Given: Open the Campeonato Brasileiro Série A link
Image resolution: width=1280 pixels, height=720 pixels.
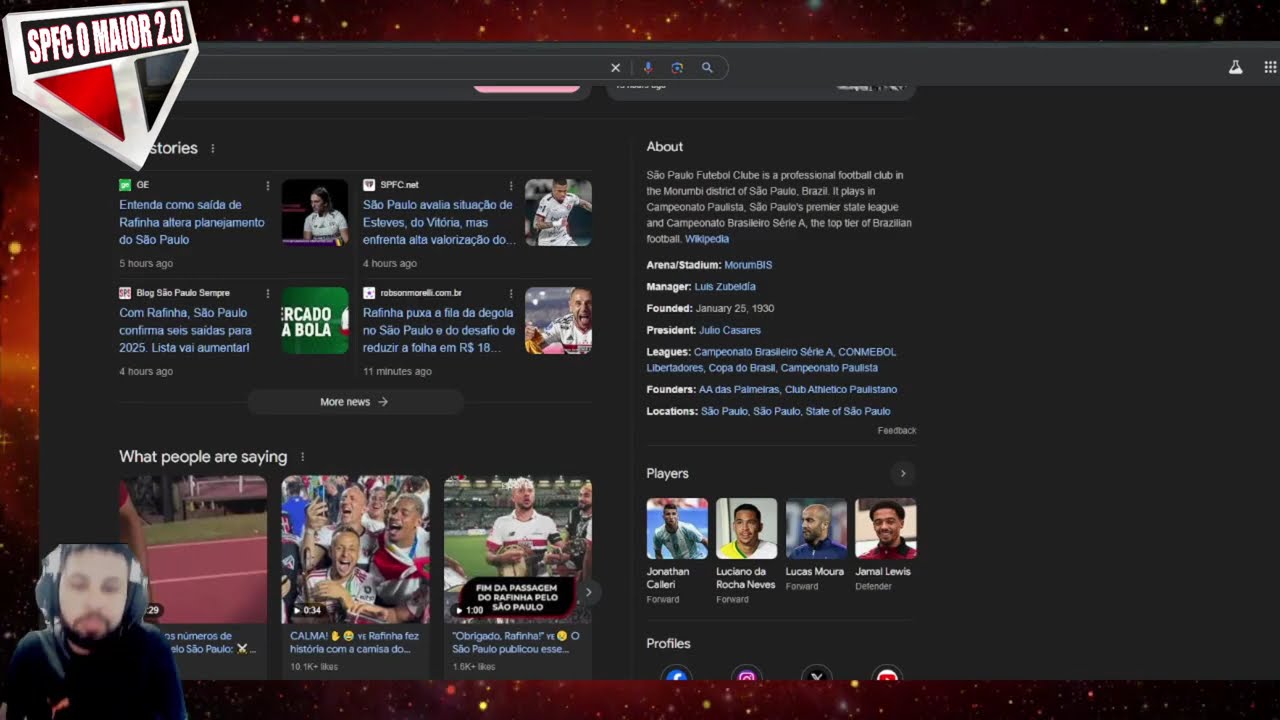Looking at the screenshot, I should pos(763,352).
